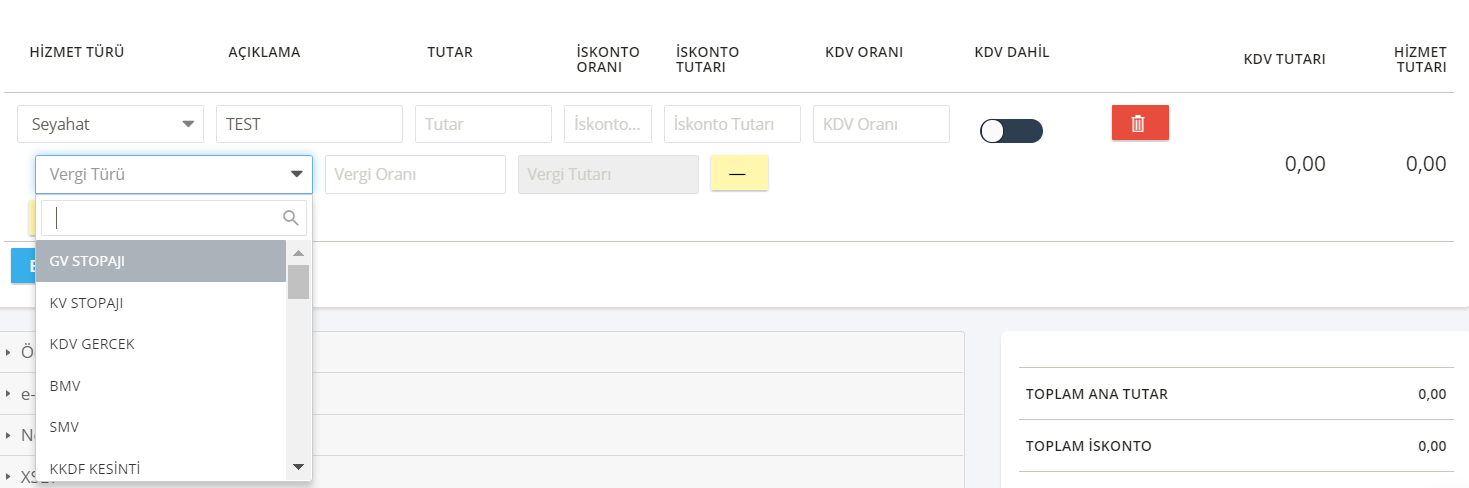1469x488 pixels.
Task: Choose KDV GERCEK option
Action: (x=161, y=344)
